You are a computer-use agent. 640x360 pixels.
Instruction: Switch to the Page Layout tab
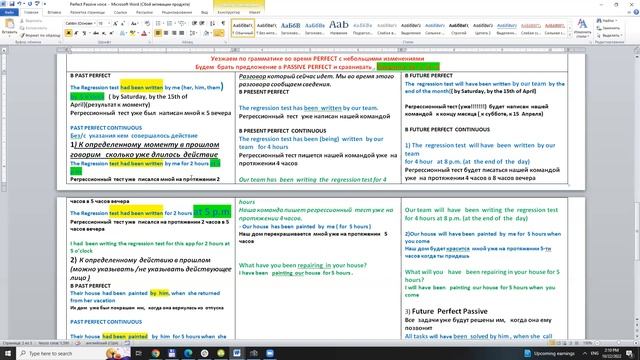click(x=87, y=12)
